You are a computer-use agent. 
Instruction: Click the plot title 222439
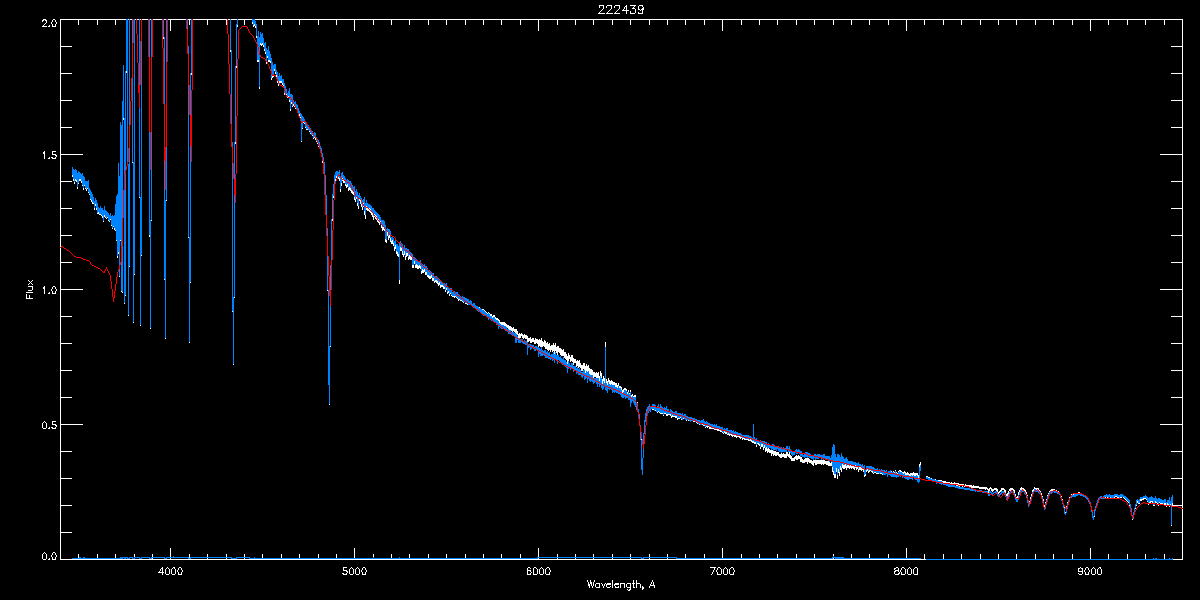621,9
